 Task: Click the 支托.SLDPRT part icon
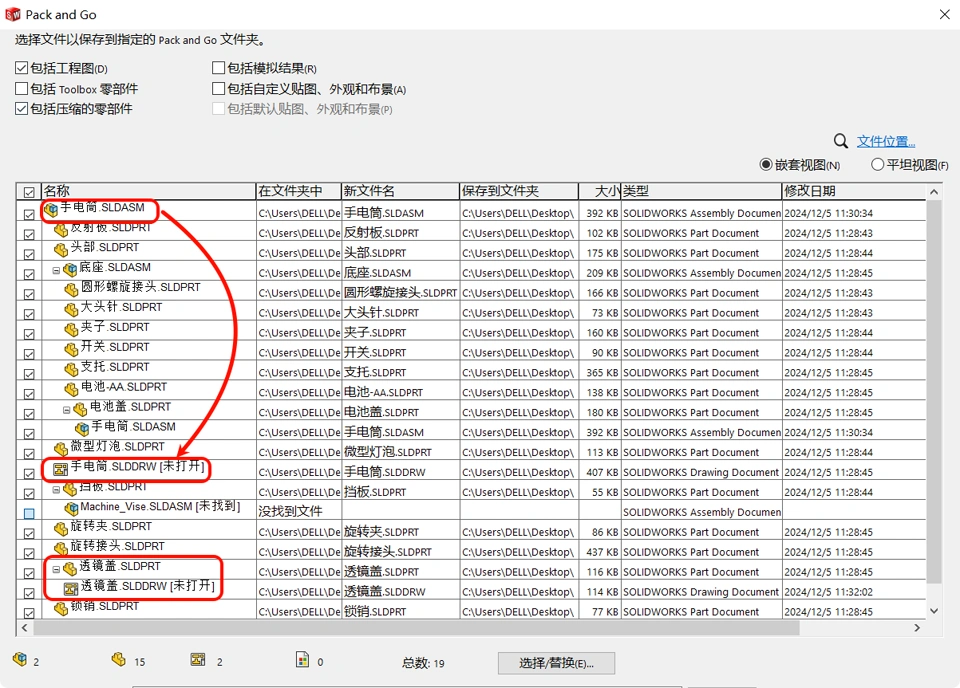[x=72, y=369]
